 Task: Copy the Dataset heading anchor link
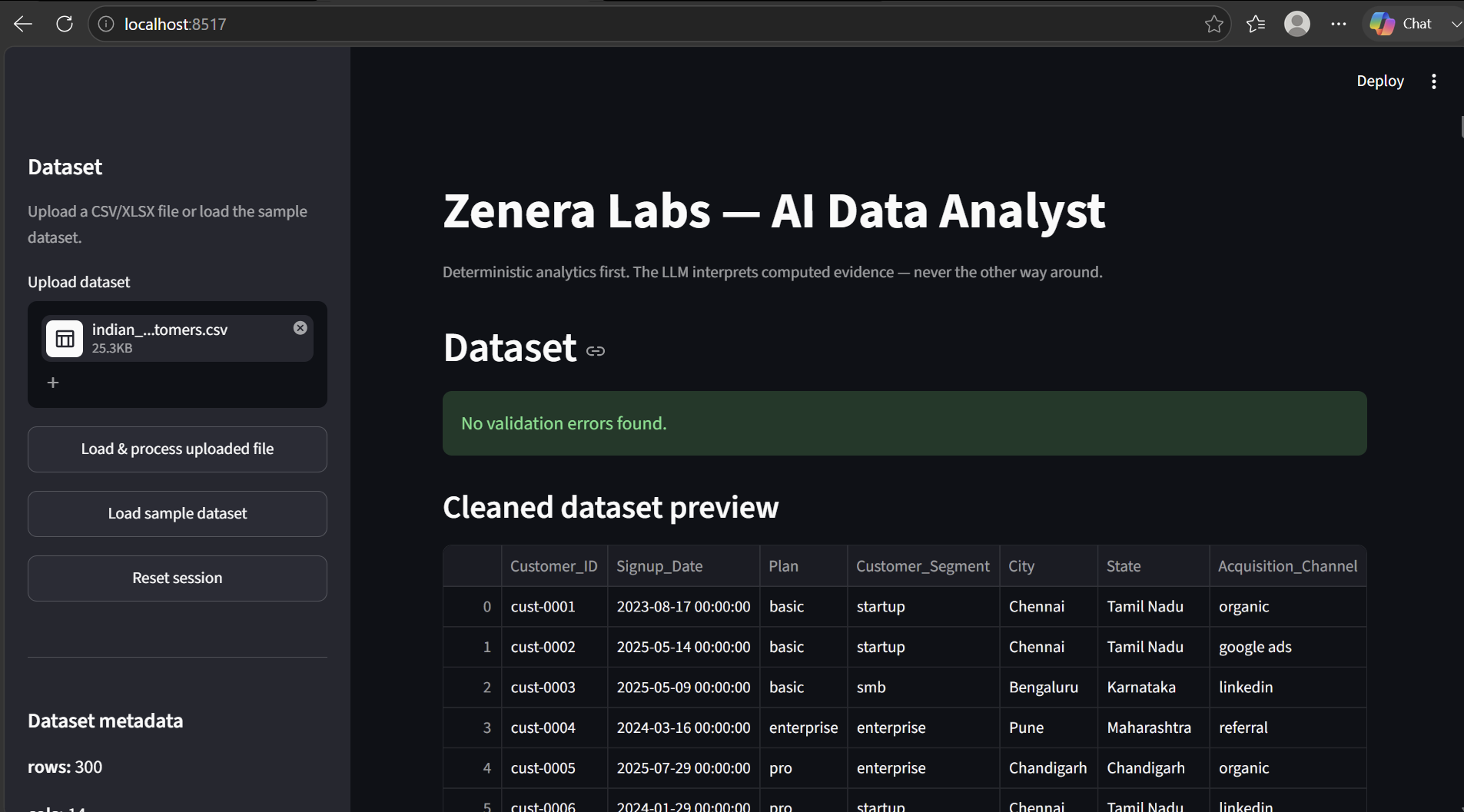click(x=596, y=351)
